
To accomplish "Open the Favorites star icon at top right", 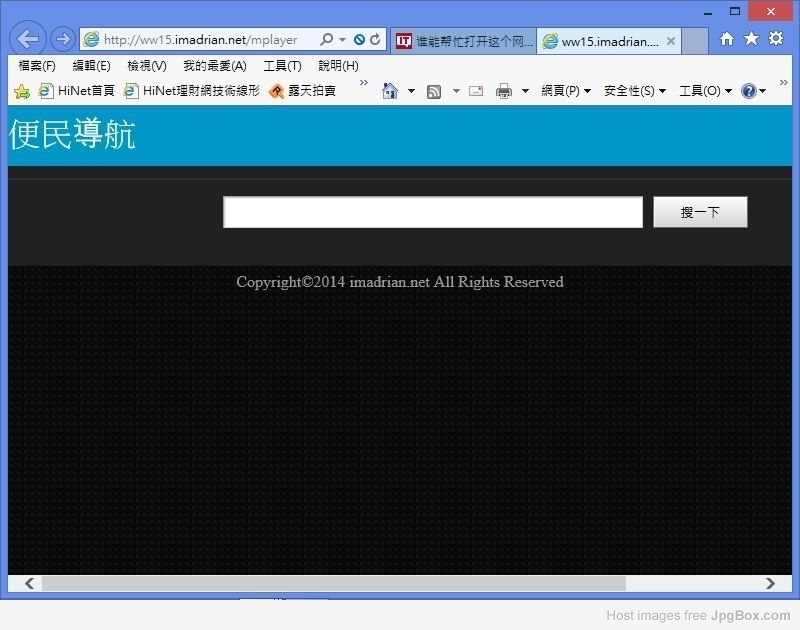I will pyautogui.click(x=751, y=39).
